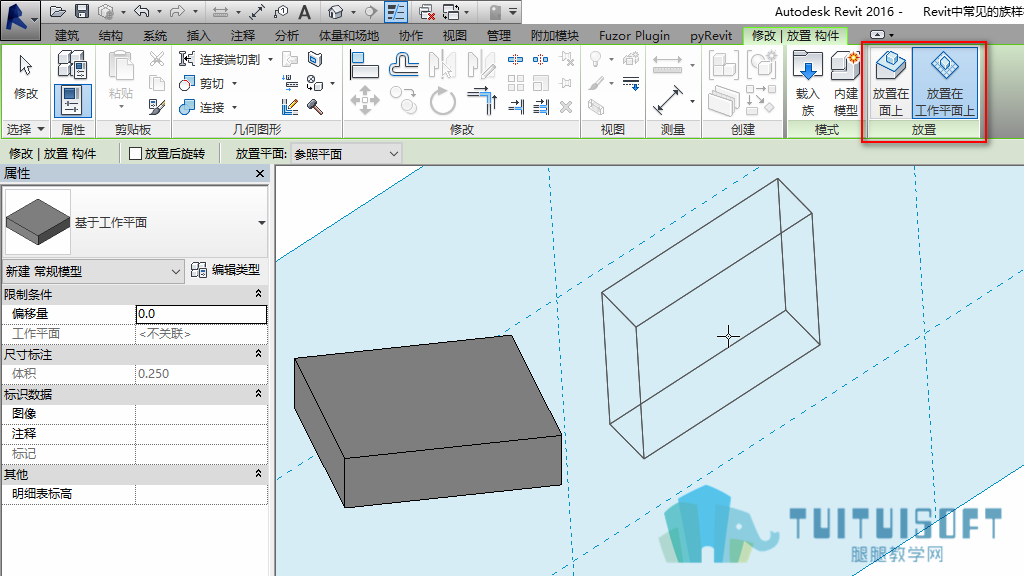Screen dimensions: 1024x576
Task: Collapse the 标识数据 section
Action: click(259, 394)
